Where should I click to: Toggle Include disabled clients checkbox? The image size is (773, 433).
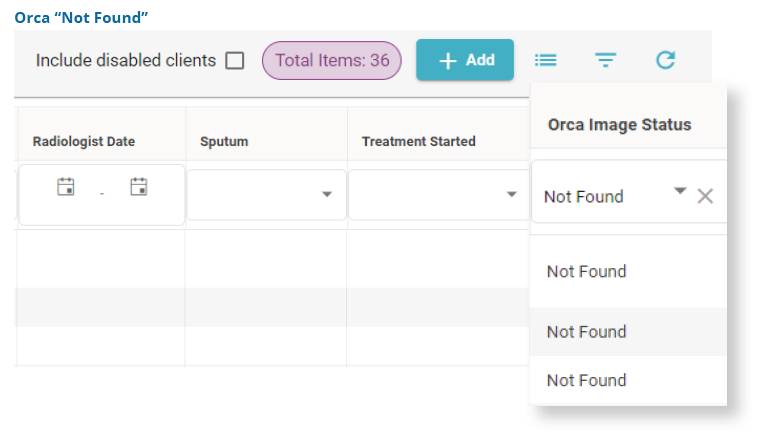point(235,61)
